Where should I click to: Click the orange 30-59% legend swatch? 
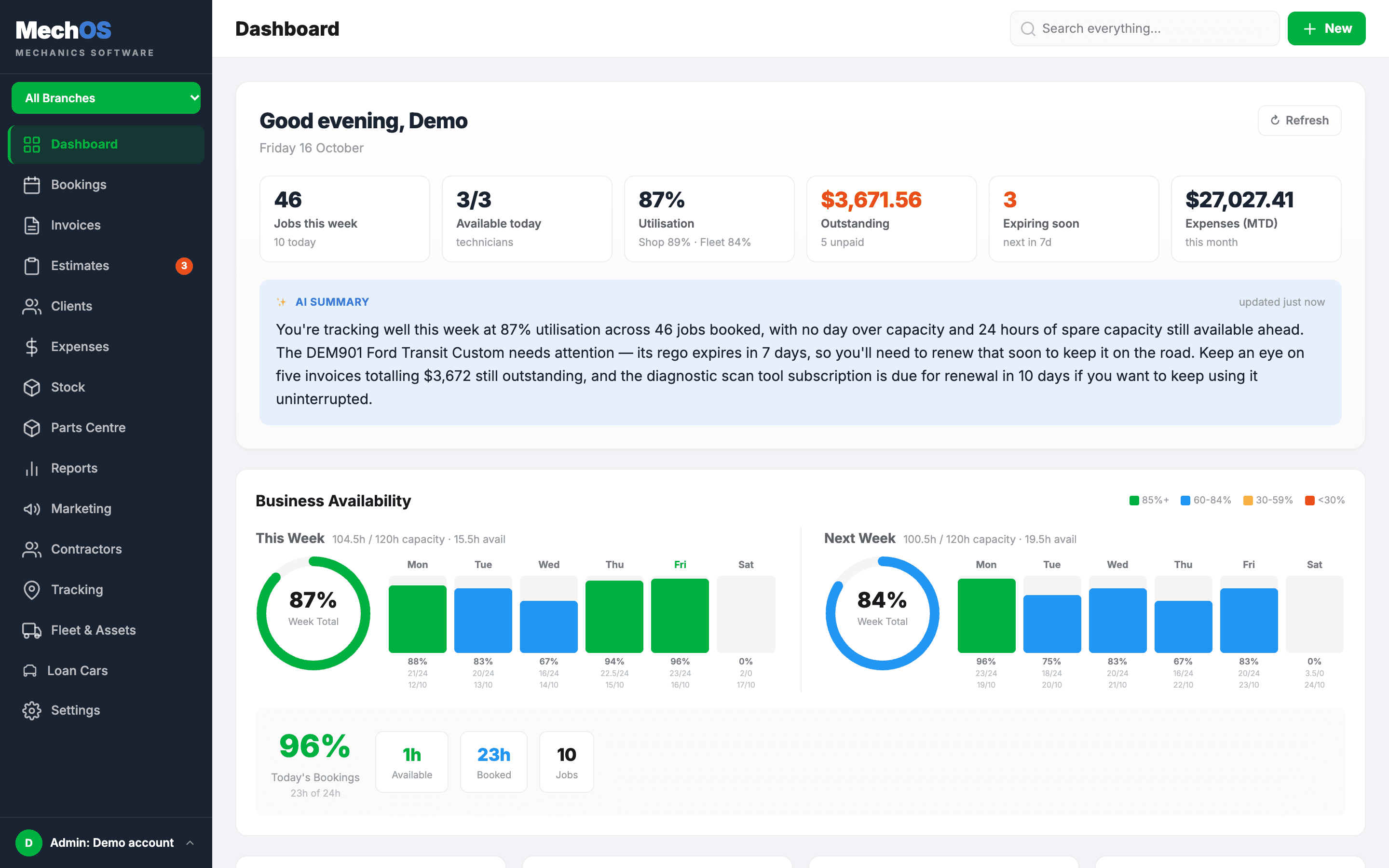(x=1248, y=500)
